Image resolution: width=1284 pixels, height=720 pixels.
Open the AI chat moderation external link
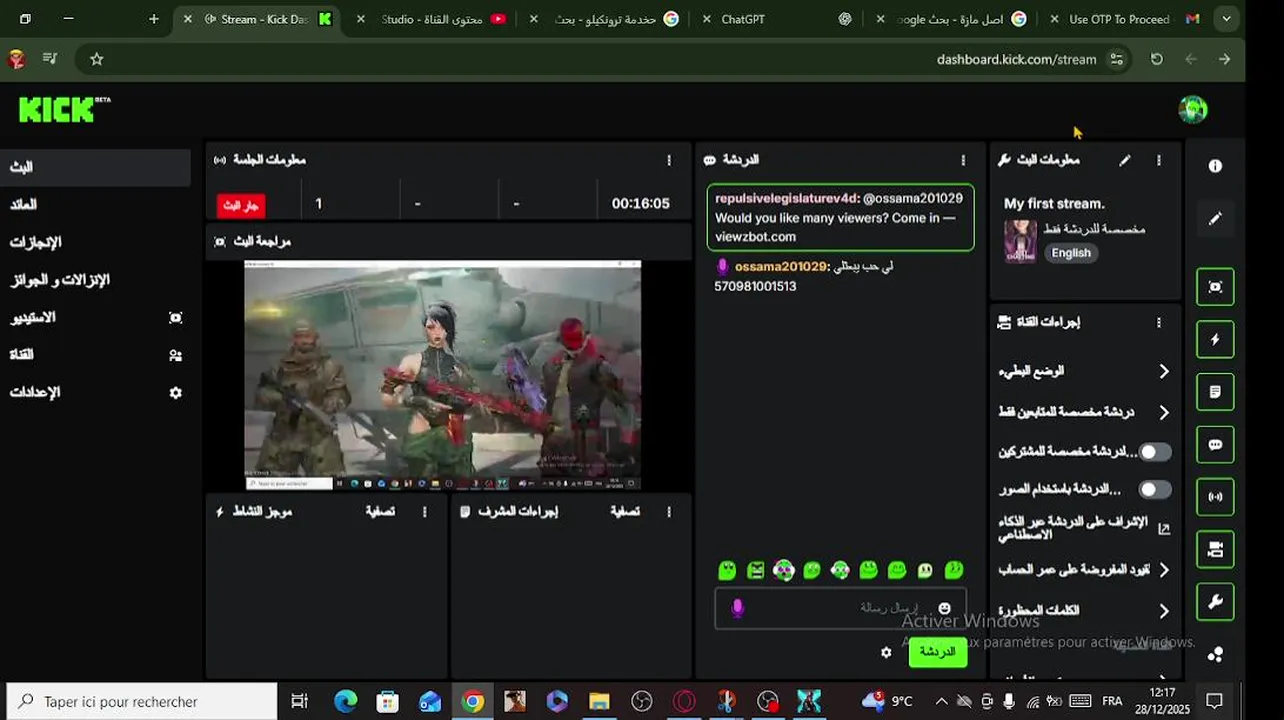[1164, 528]
